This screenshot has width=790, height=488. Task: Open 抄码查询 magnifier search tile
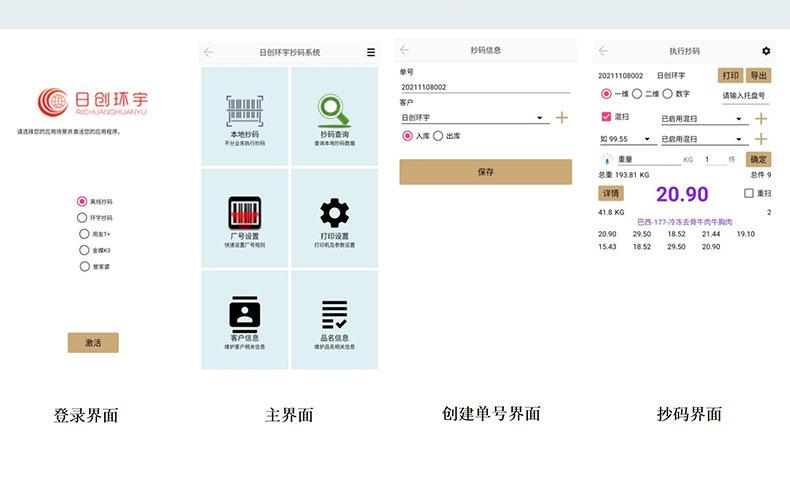pos(334,116)
